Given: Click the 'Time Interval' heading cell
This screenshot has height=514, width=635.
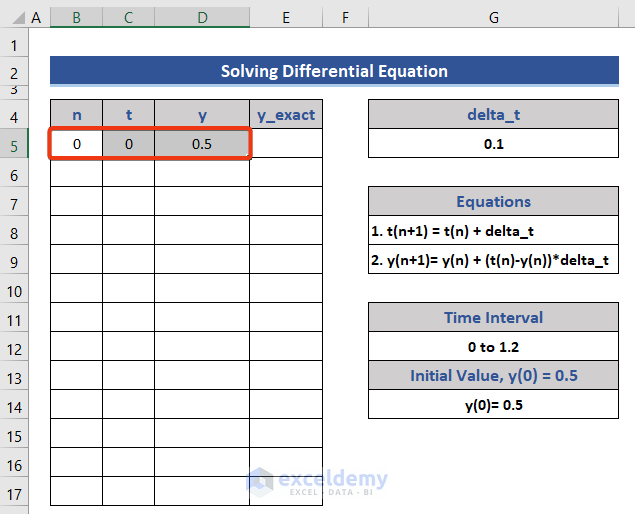Looking at the screenshot, I should [494, 317].
